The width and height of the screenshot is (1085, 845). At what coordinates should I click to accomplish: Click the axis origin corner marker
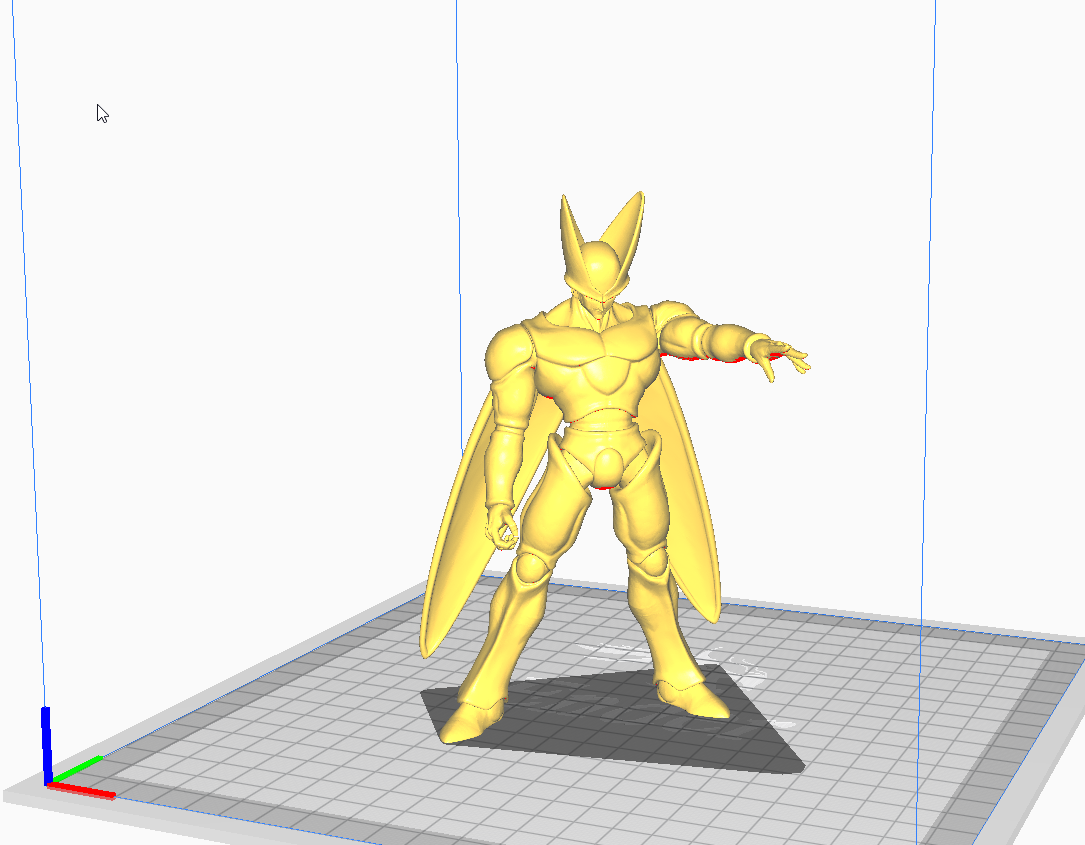(48, 782)
